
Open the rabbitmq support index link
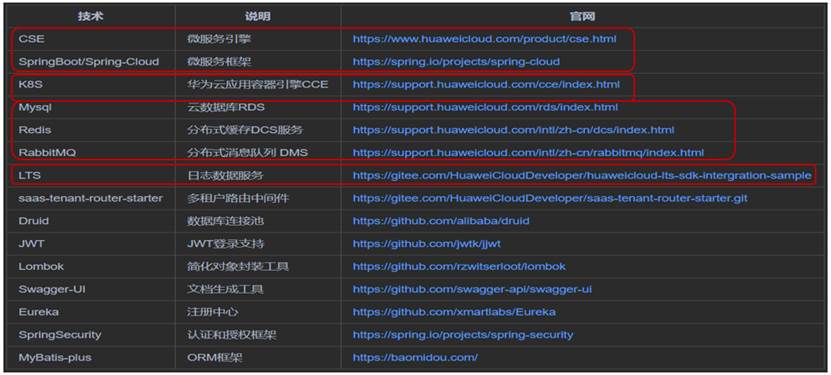[x=528, y=153]
